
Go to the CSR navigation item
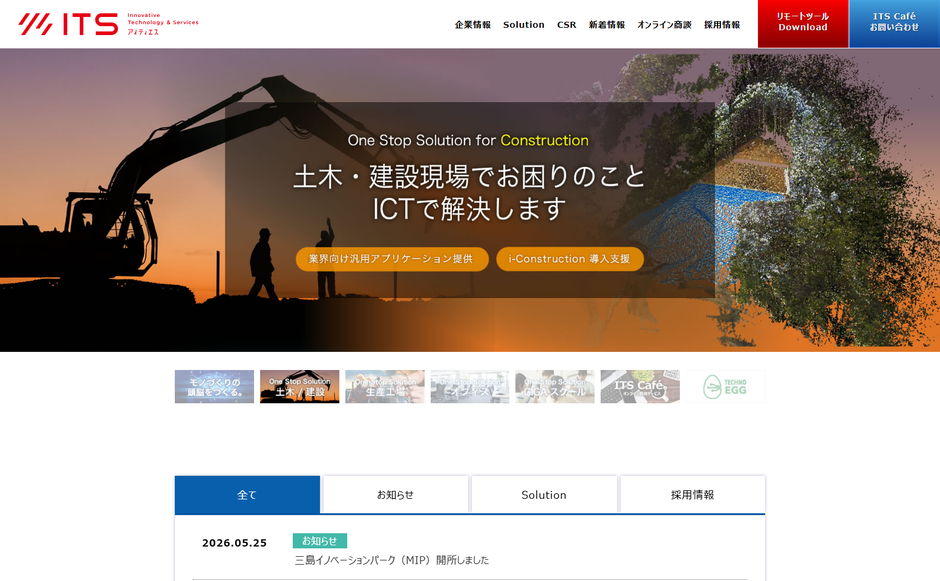click(x=567, y=25)
